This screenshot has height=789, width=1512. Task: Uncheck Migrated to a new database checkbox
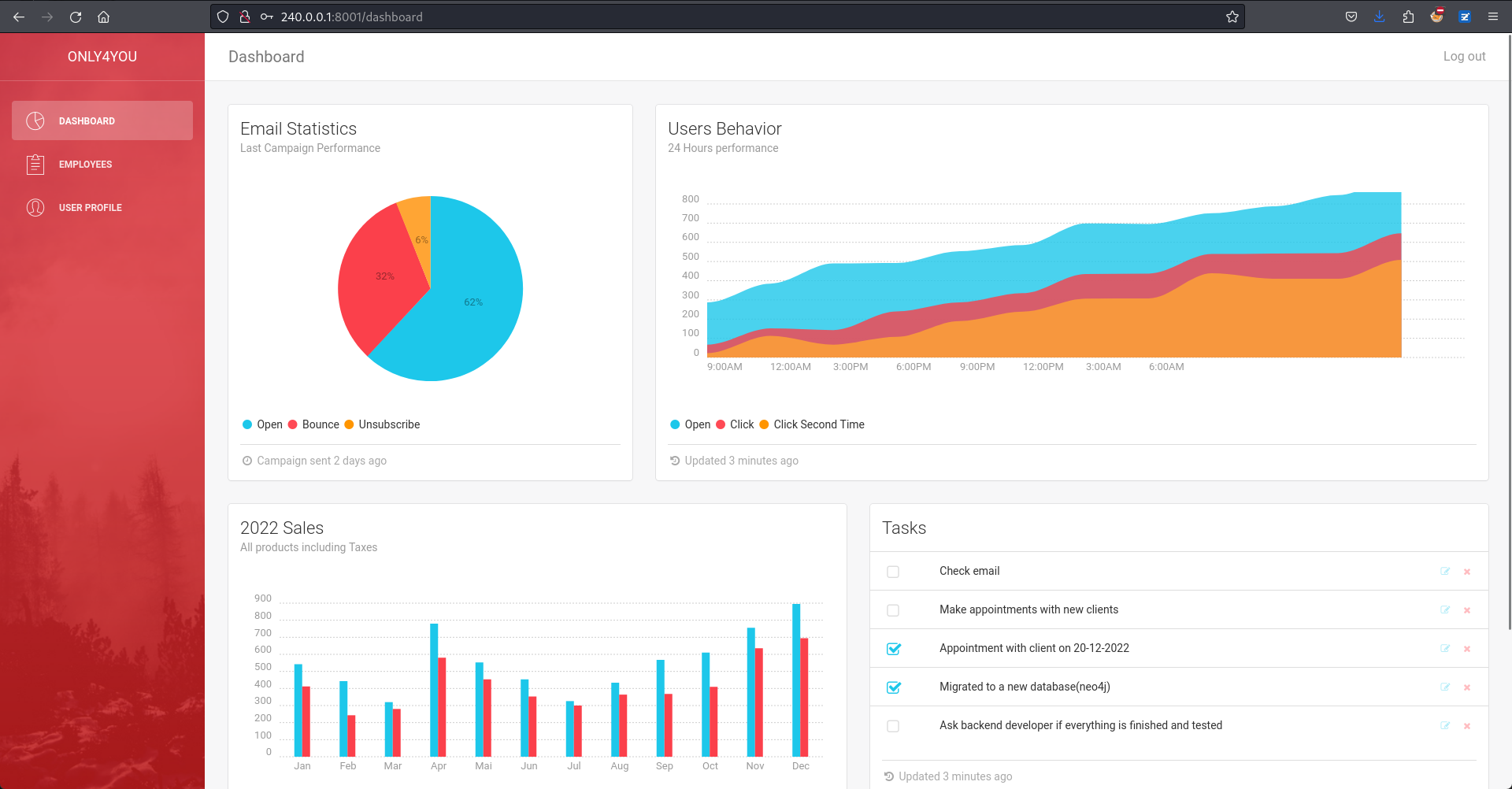pyautogui.click(x=893, y=687)
